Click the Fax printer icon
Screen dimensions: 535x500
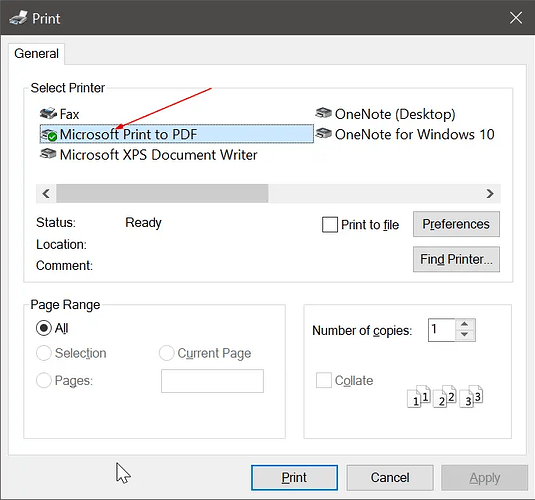pos(48,114)
